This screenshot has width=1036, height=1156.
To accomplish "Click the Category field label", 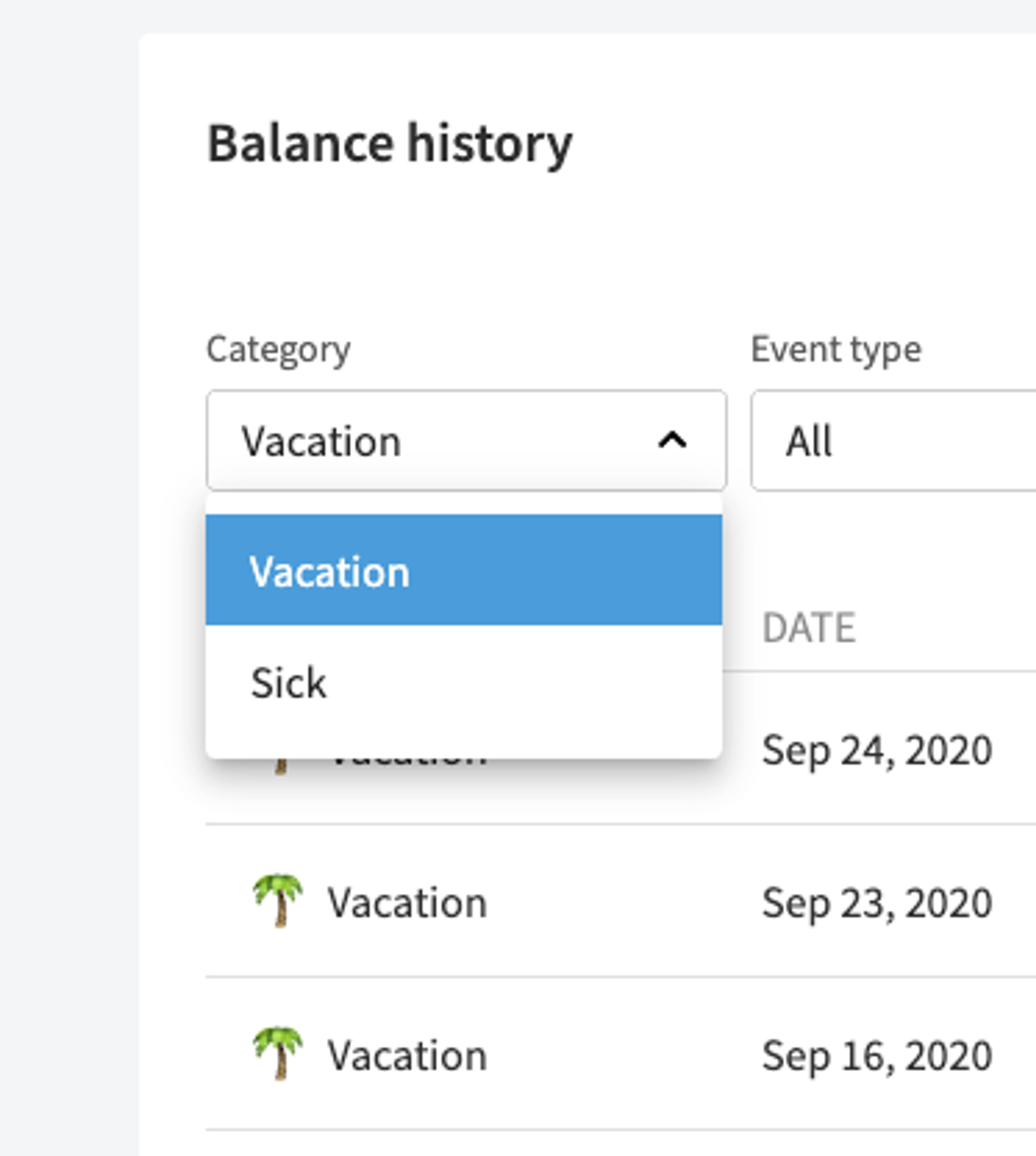I will click(x=278, y=349).
